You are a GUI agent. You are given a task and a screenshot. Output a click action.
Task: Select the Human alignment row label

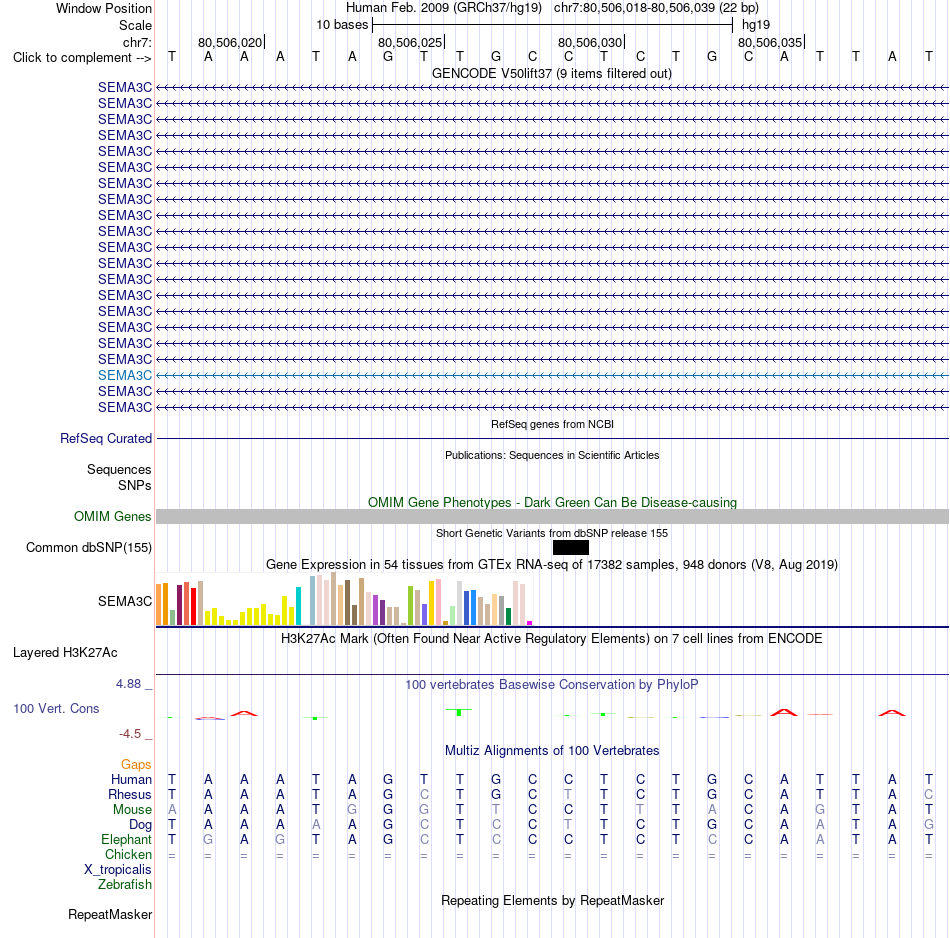click(x=131, y=779)
